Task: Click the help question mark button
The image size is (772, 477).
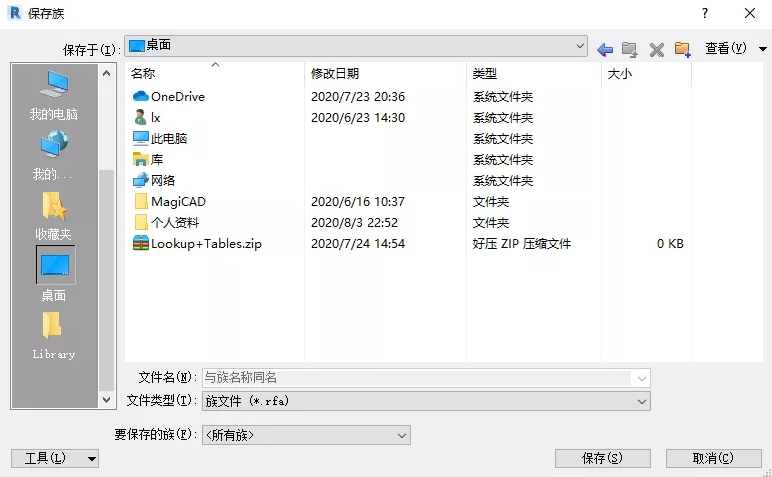Action: click(705, 13)
